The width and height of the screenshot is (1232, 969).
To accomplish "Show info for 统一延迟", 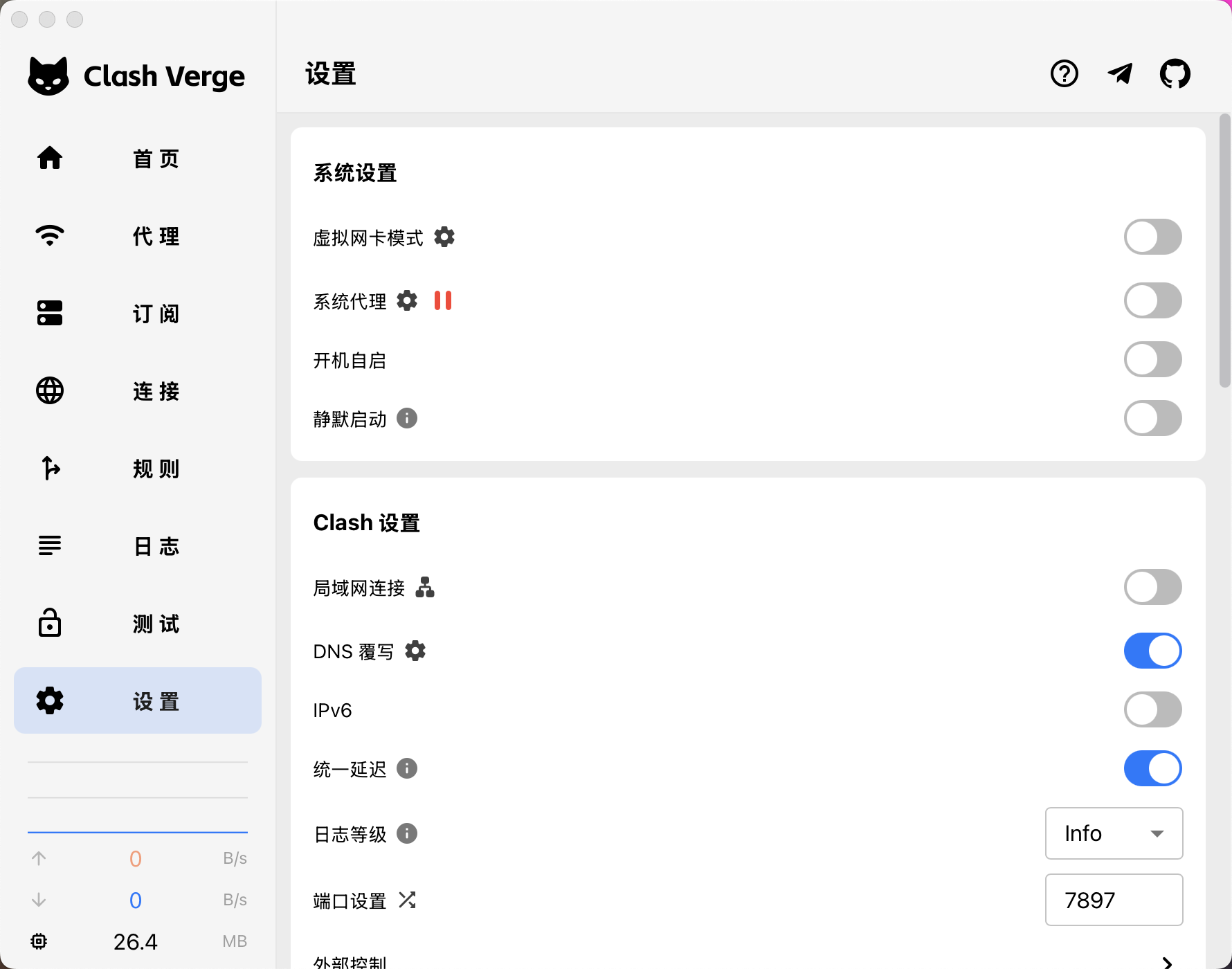I will point(407,768).
